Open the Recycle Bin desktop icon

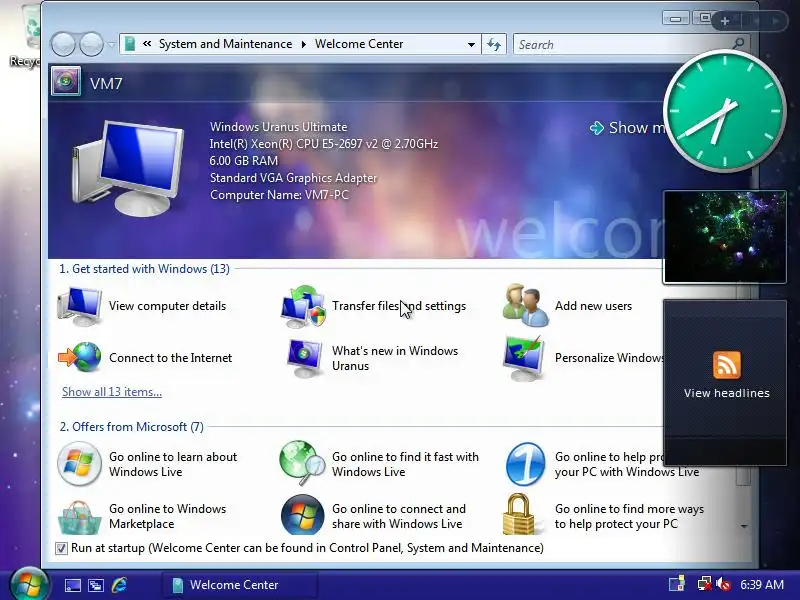click(26, 36)
